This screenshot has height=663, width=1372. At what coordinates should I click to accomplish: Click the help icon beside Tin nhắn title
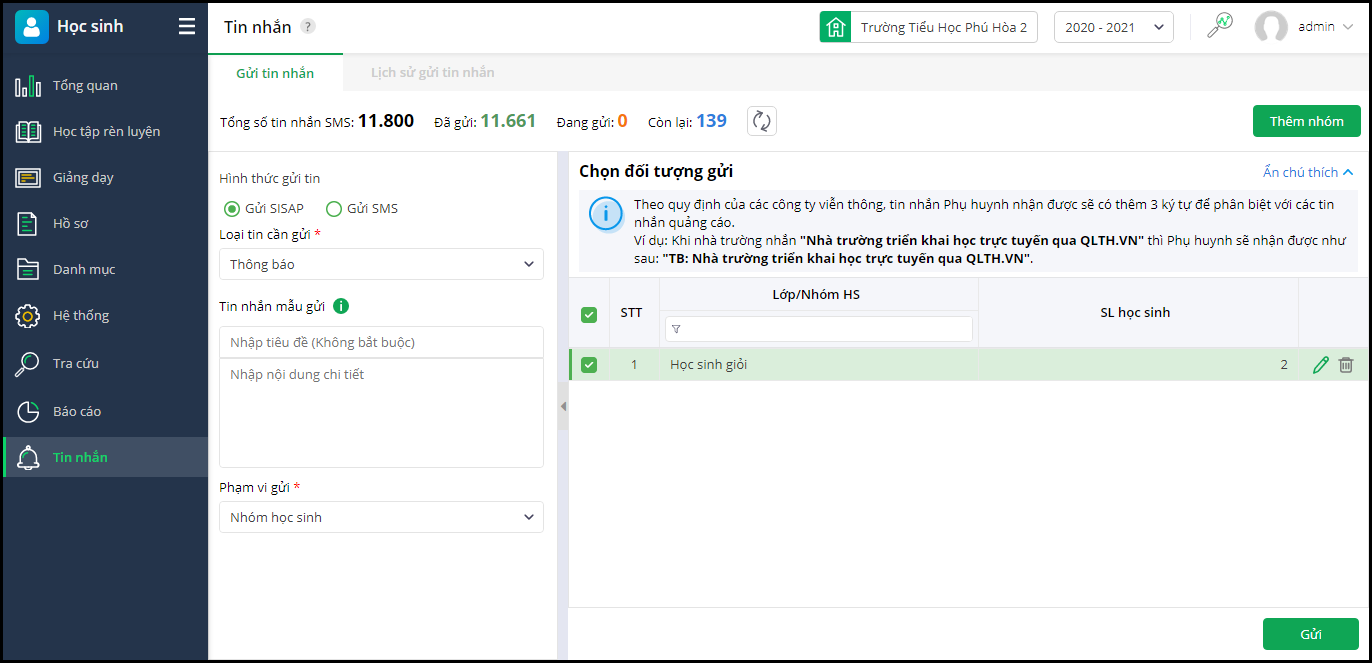308,27
